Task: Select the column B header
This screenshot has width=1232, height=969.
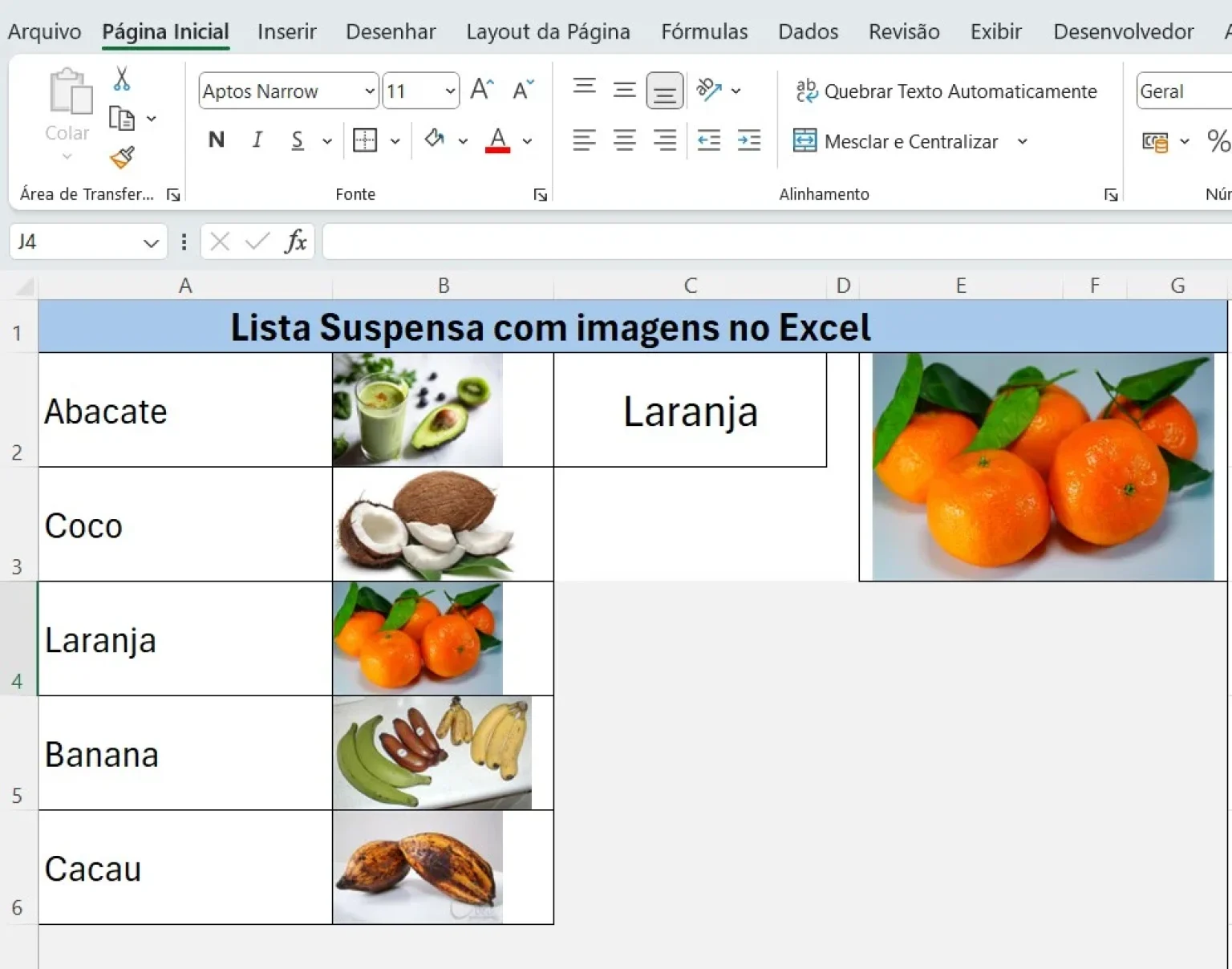Action: (444, 286)
